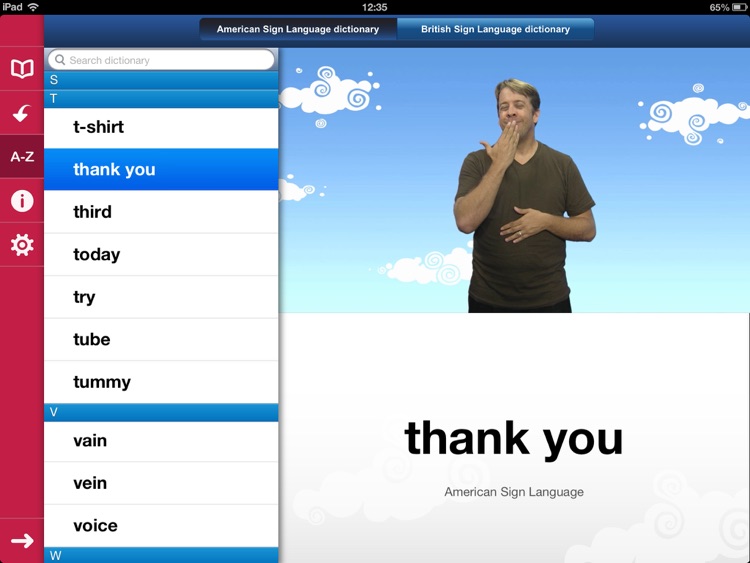The height and width of the screenshot is (563, 750).
Task: Select the word try
Action: [x=161, y=297]
